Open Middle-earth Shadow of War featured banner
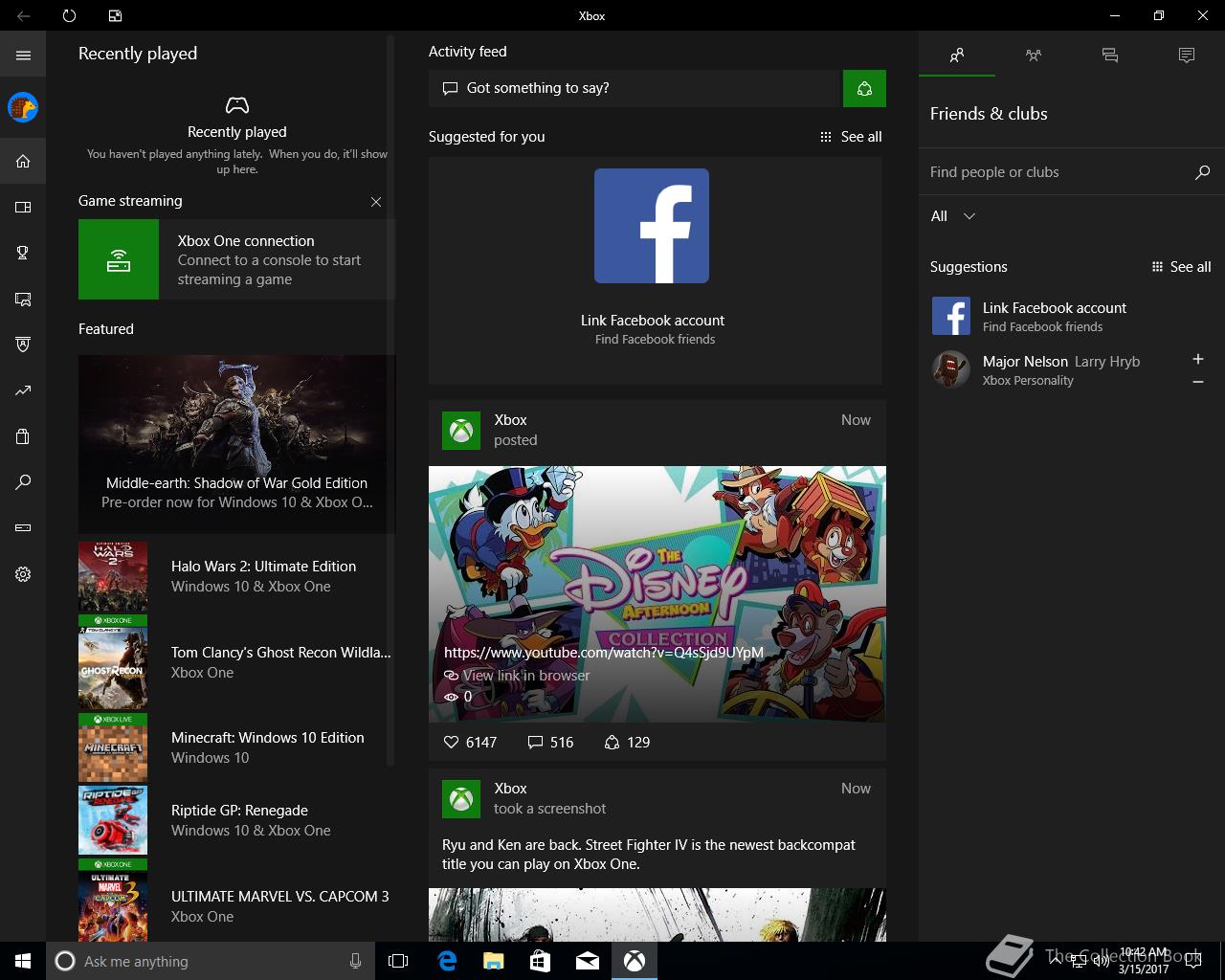 tap(236, 444)
